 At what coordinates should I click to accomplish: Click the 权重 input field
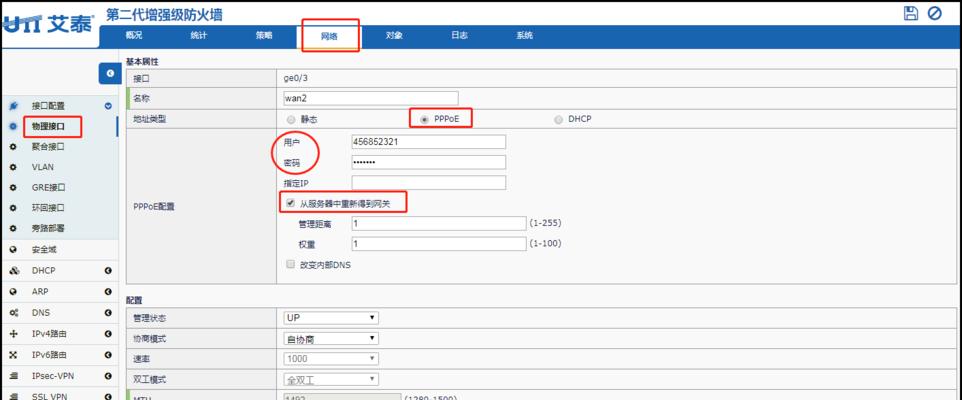[x=439, y=244]
